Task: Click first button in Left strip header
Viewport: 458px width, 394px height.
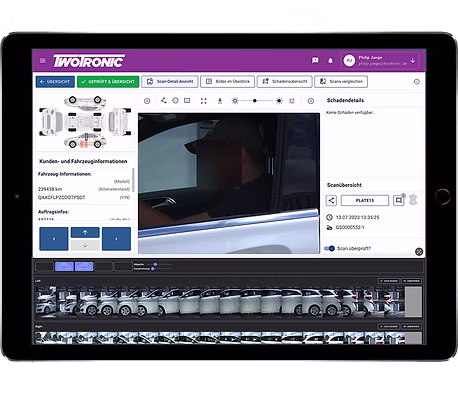Action: click(x=389, y=281)
